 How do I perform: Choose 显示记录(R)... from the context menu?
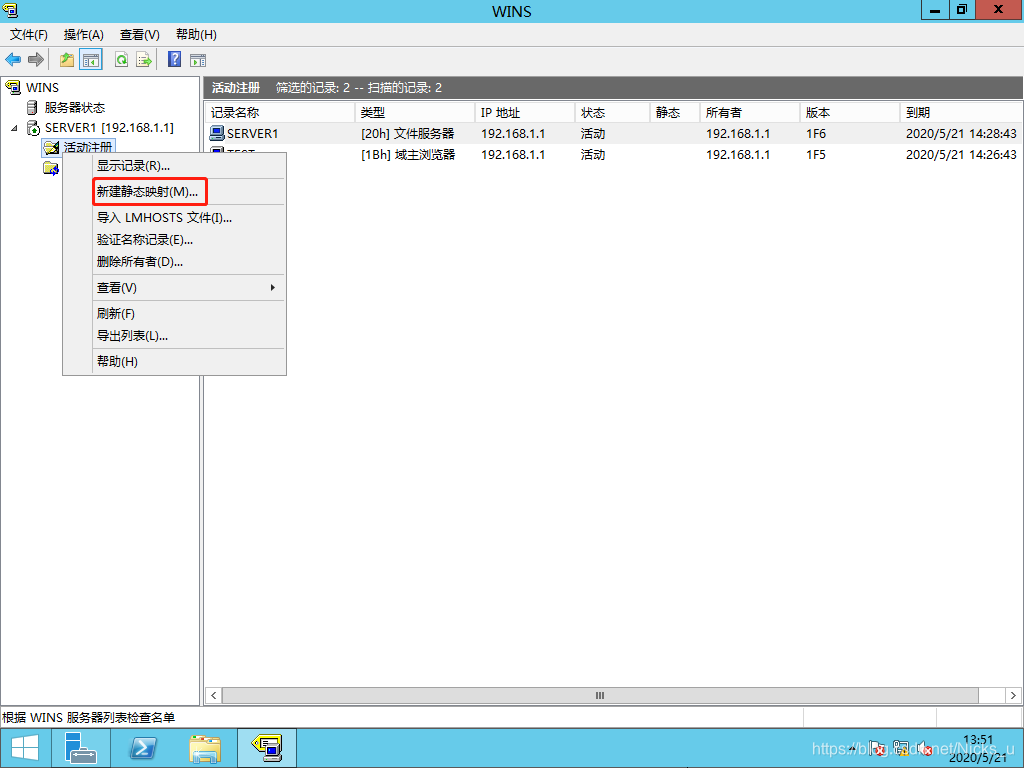pos(188,166)
